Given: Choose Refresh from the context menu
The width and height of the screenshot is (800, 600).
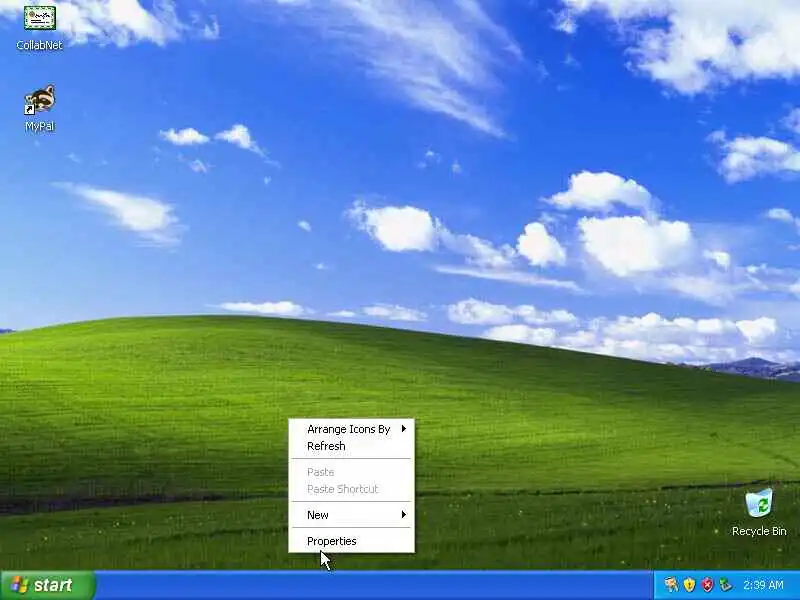Looking at the screenshot, I should pyautogui.click(x=352, y=446).
